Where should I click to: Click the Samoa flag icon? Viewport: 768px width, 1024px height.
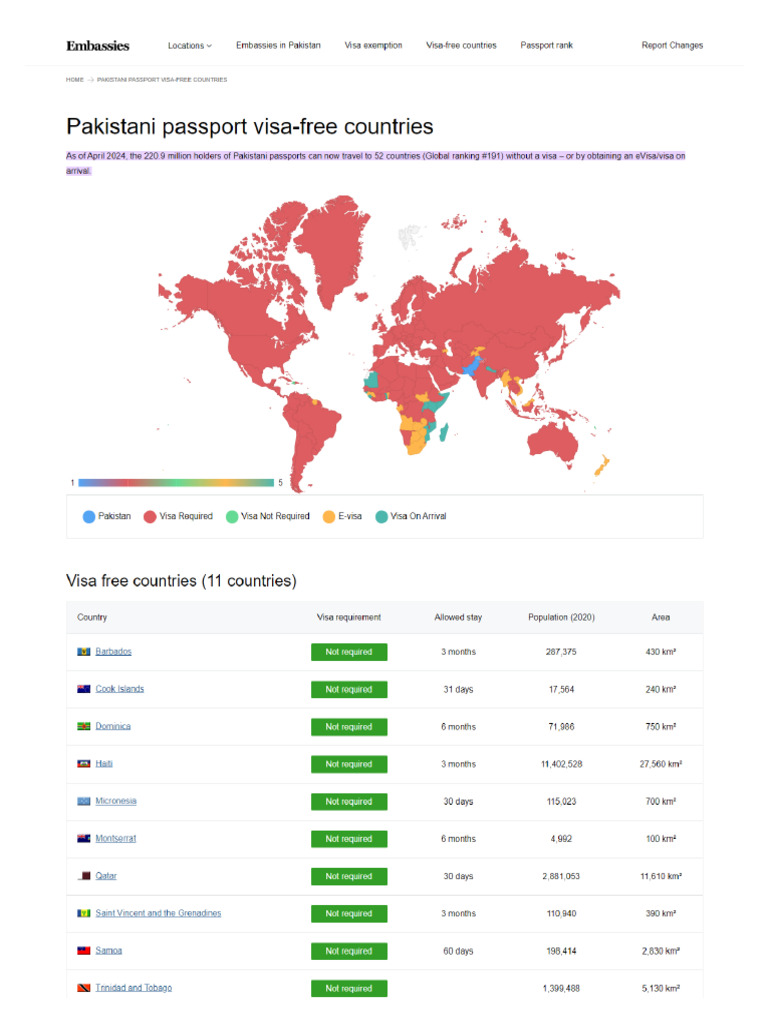[84, 951]
